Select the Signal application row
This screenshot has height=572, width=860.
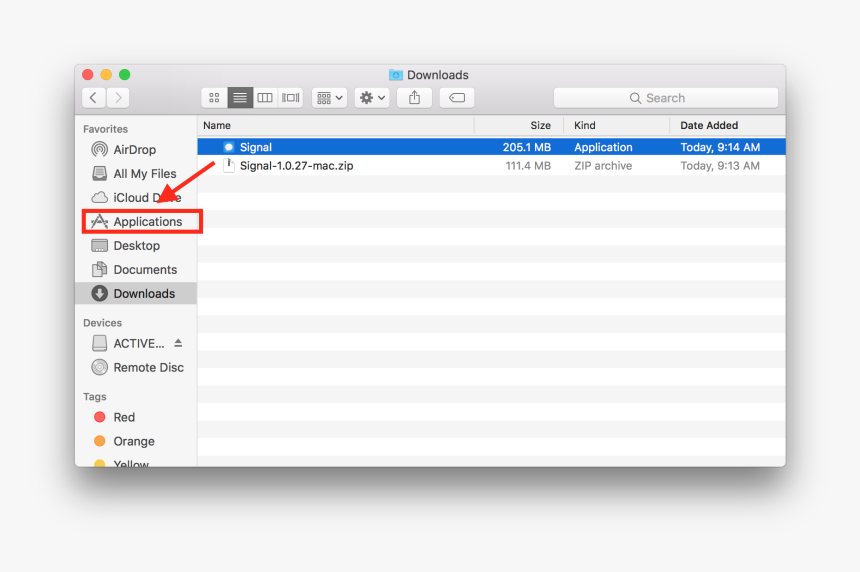click(x=491, y=147)
